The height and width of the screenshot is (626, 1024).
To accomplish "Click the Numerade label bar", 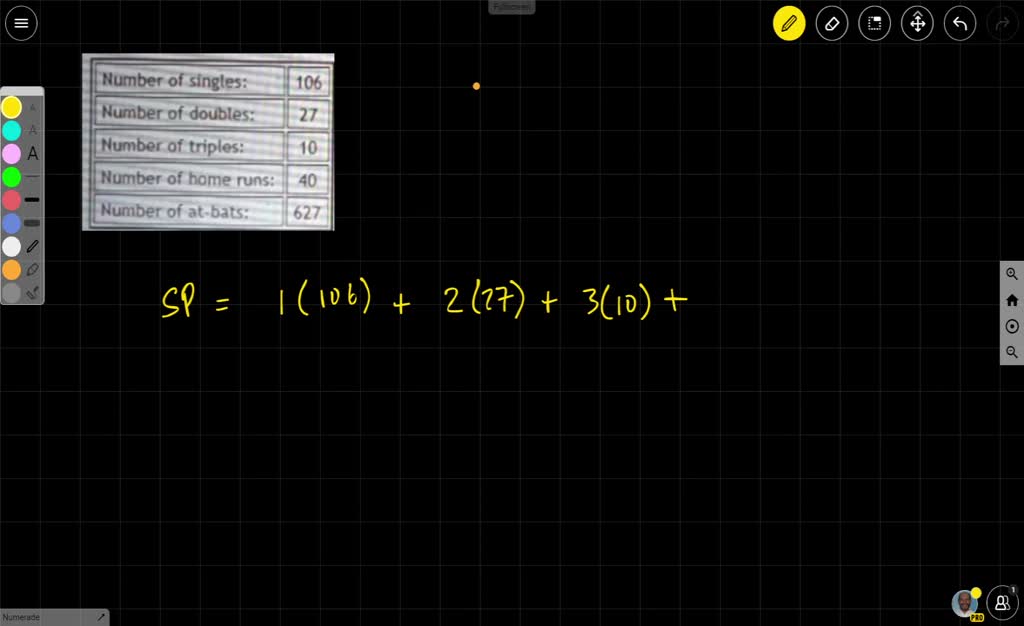I will coord(54,617).
